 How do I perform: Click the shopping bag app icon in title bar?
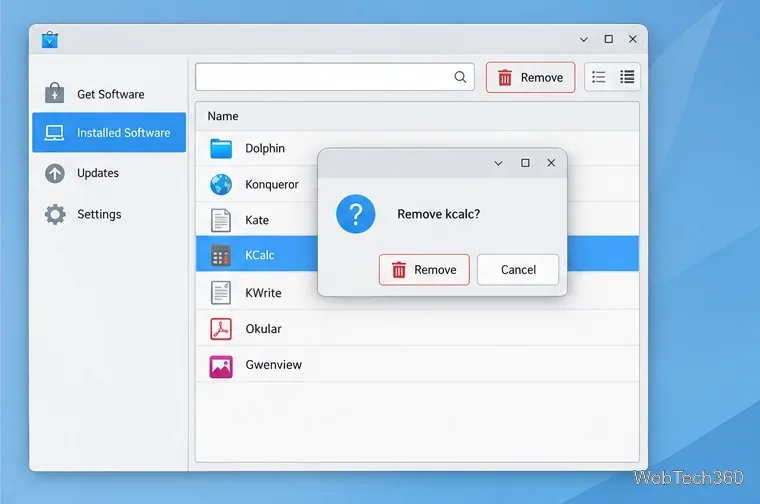click(x=49, y=40)
